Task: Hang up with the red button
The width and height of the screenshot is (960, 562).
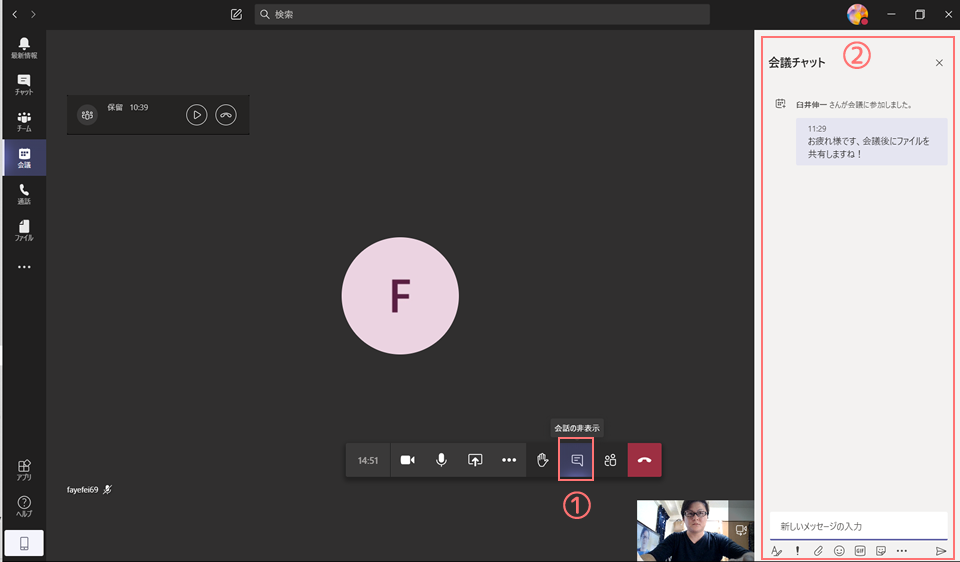Action: click(644, 460)
